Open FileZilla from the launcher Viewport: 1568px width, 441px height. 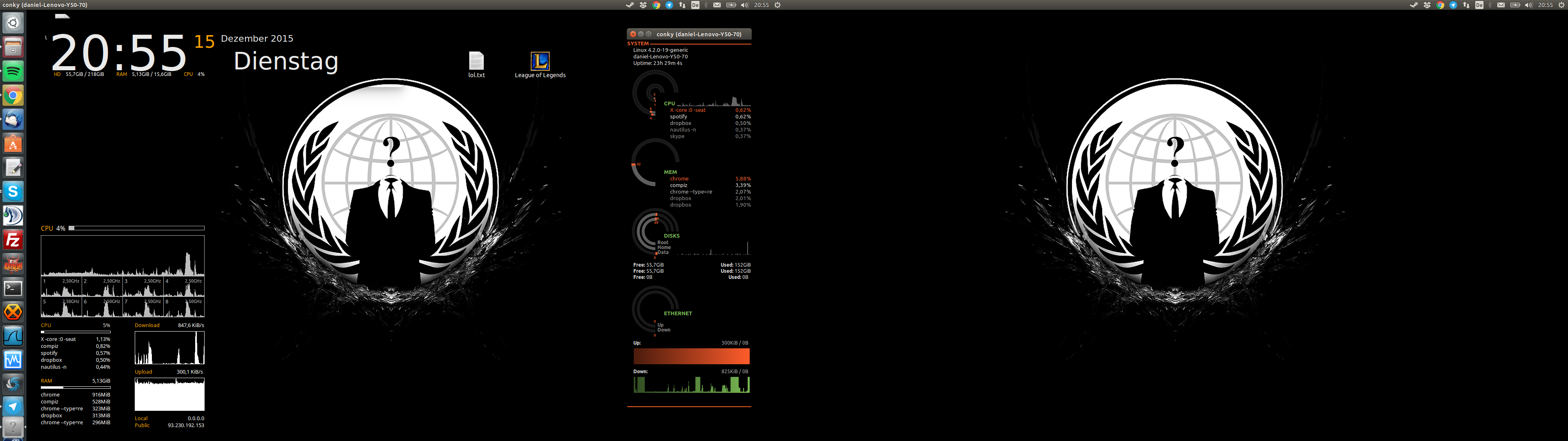(13, 240)
